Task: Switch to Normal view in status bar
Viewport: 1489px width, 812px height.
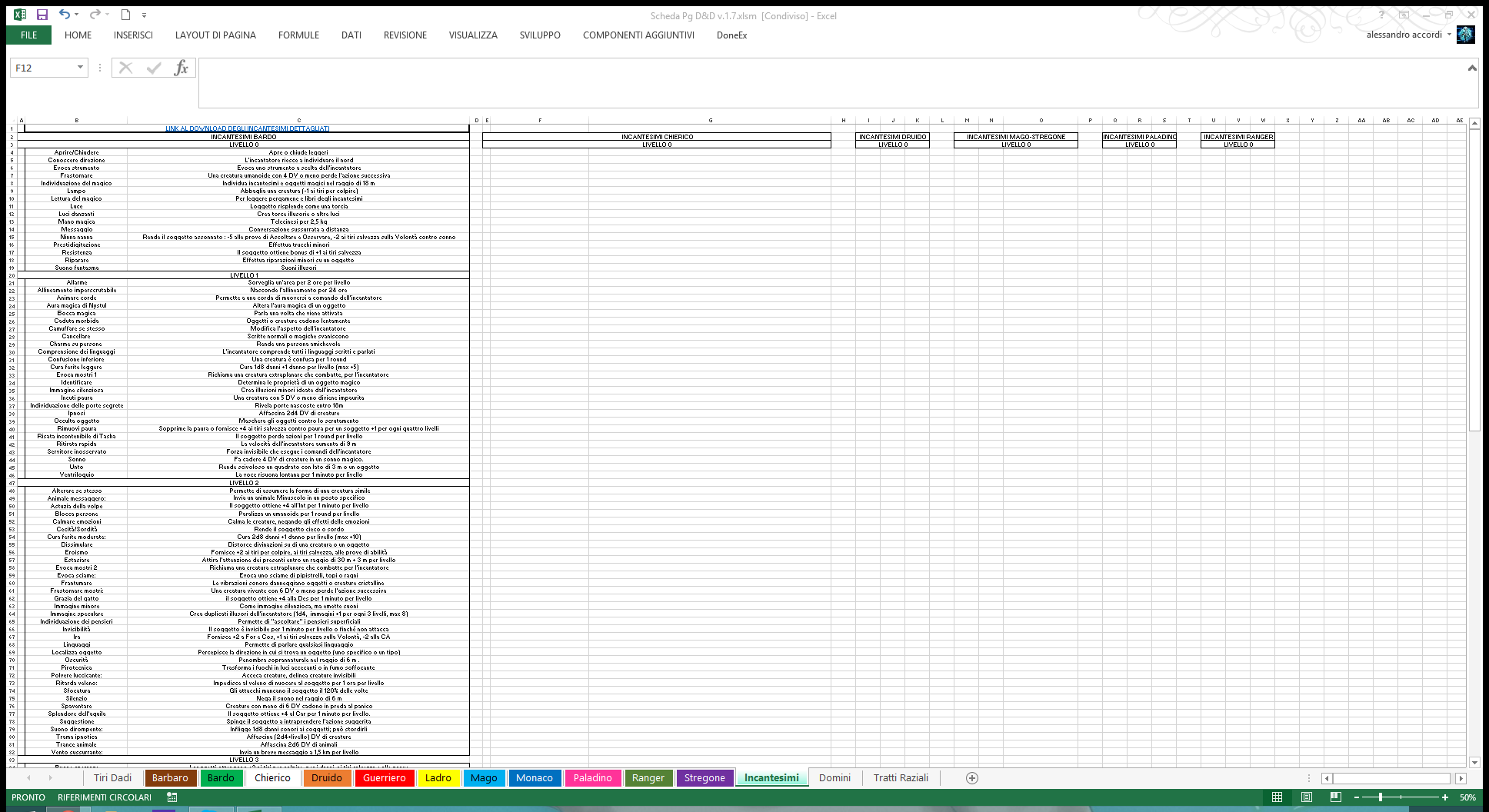Action: (x=1277, y=797)
